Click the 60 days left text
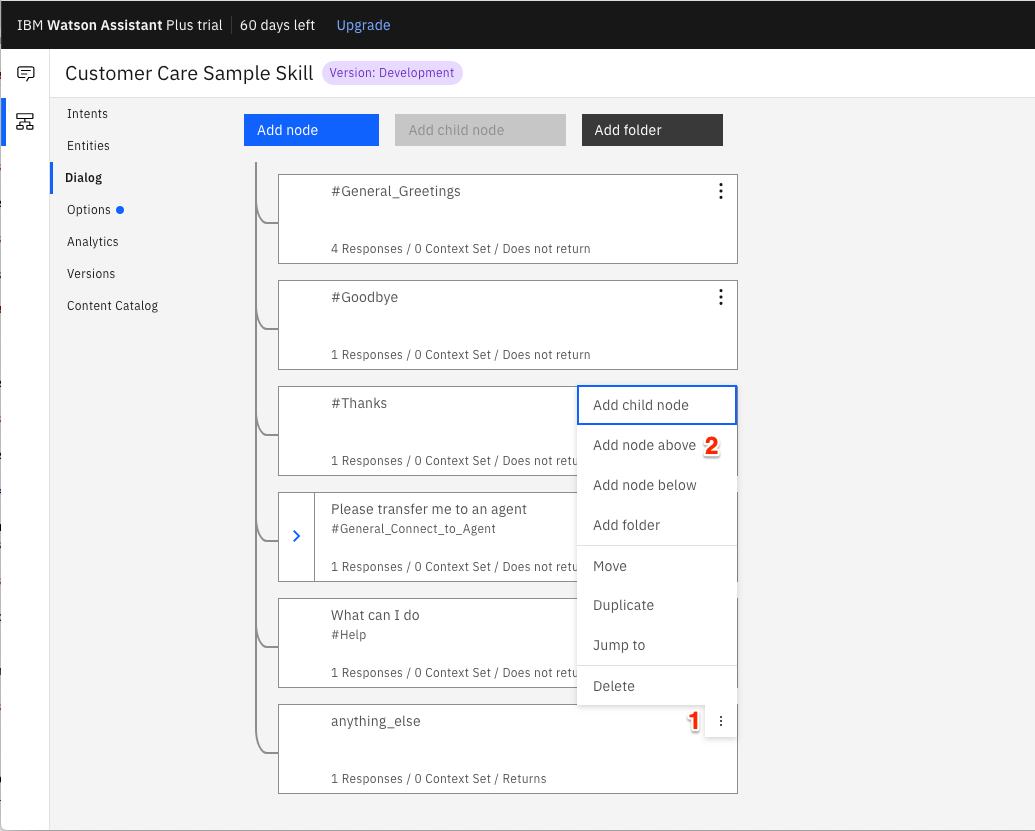This screenshot has width=1035, height=831. click(x=277, y=25)
